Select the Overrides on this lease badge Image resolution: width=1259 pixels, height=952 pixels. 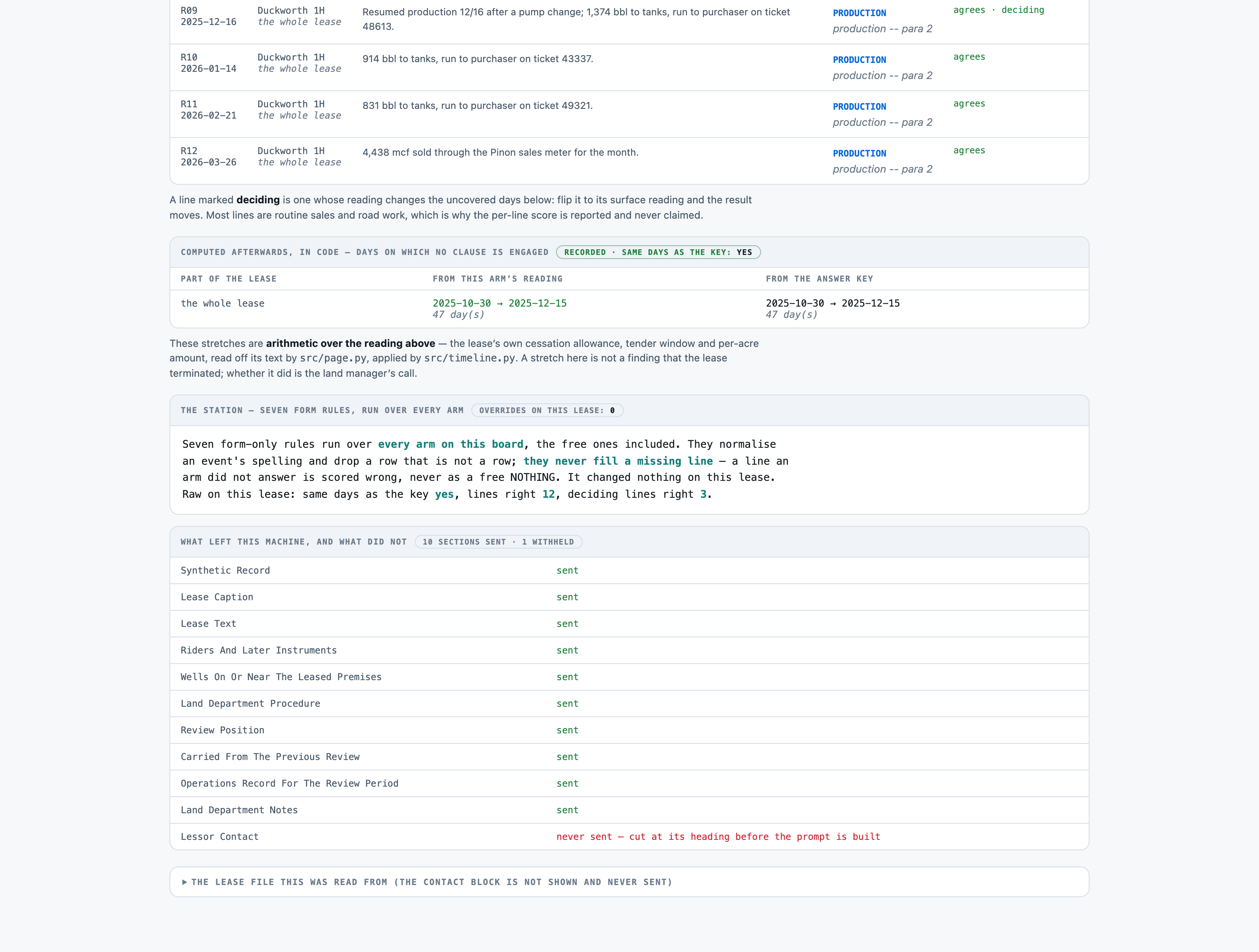tap(547, 410)
